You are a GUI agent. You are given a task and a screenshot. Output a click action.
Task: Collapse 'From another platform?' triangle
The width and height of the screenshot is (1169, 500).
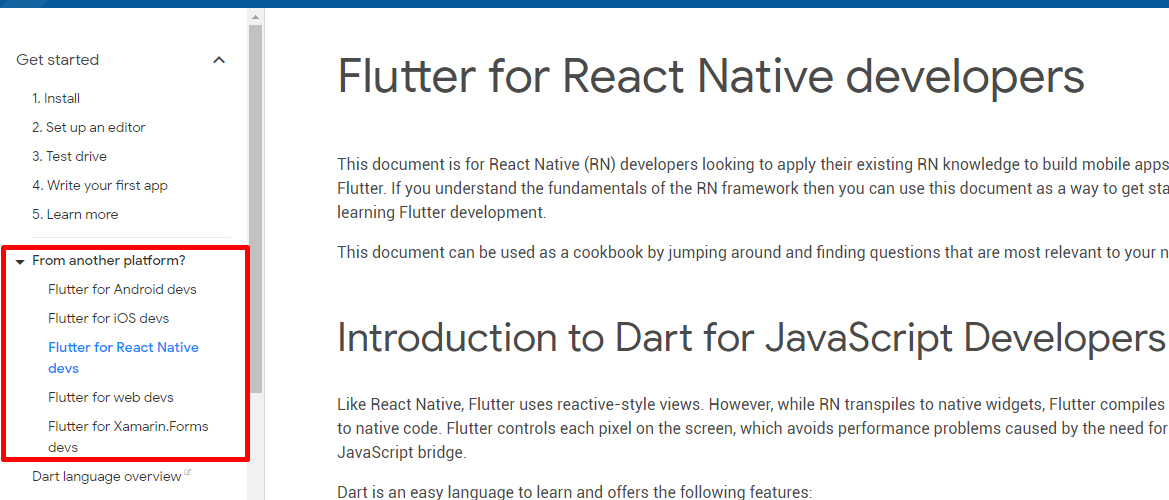click(20, 262)
